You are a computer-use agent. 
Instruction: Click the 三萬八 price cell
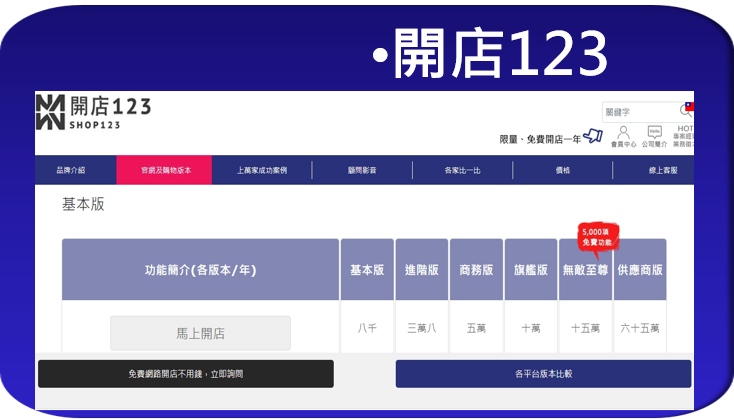tap(422, 328)
